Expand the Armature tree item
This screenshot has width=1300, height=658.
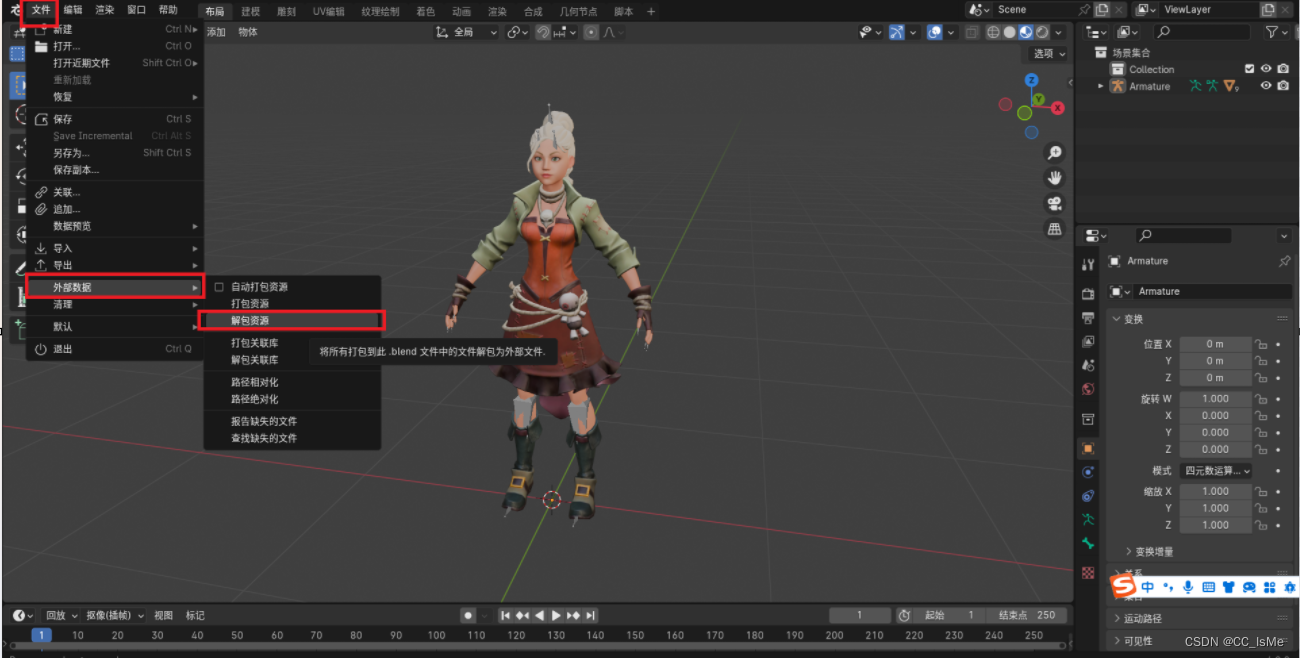(x=1101, y=86)
